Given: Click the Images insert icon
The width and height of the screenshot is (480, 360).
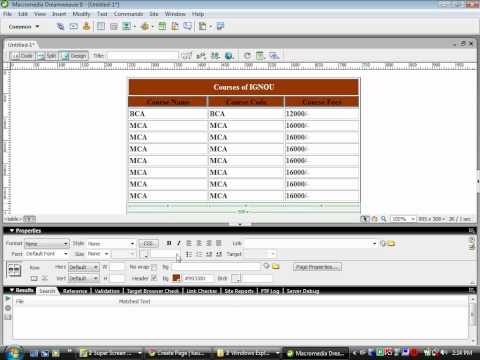Looking at the screenshot, I should pyautogui.click(x=126, y=27).
